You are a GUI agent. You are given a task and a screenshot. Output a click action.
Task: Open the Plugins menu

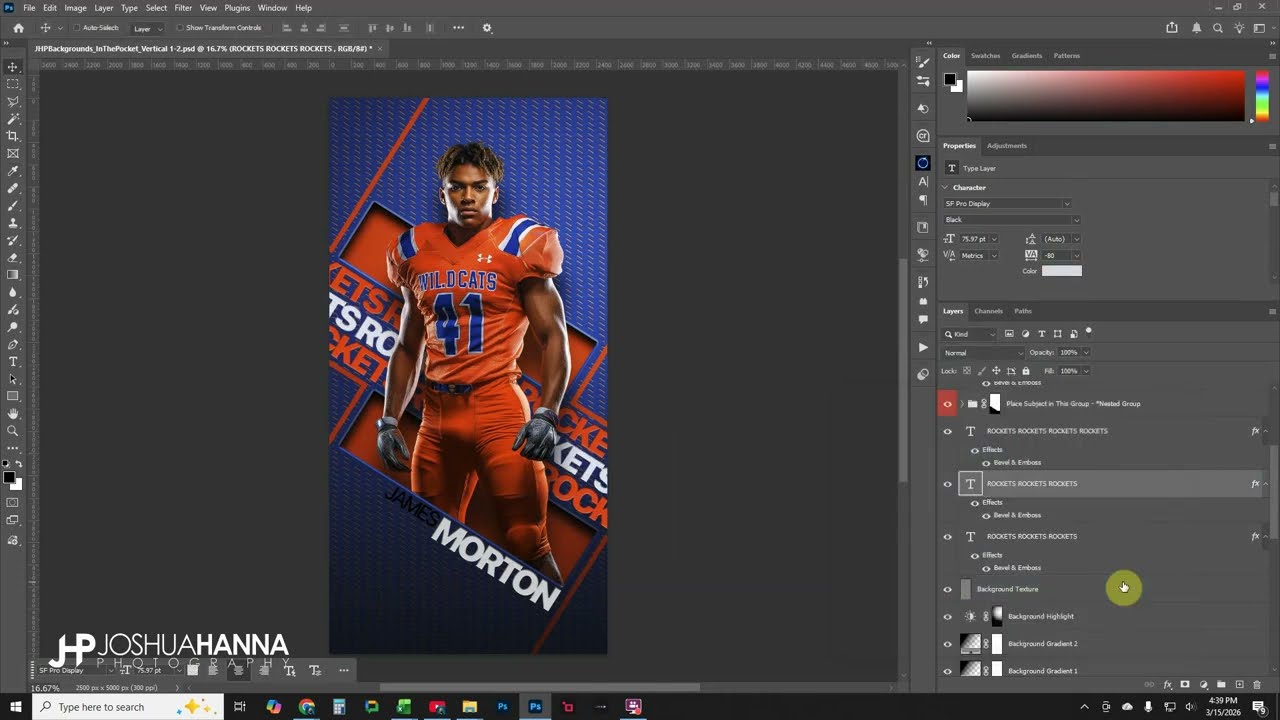tap(237, 8)
